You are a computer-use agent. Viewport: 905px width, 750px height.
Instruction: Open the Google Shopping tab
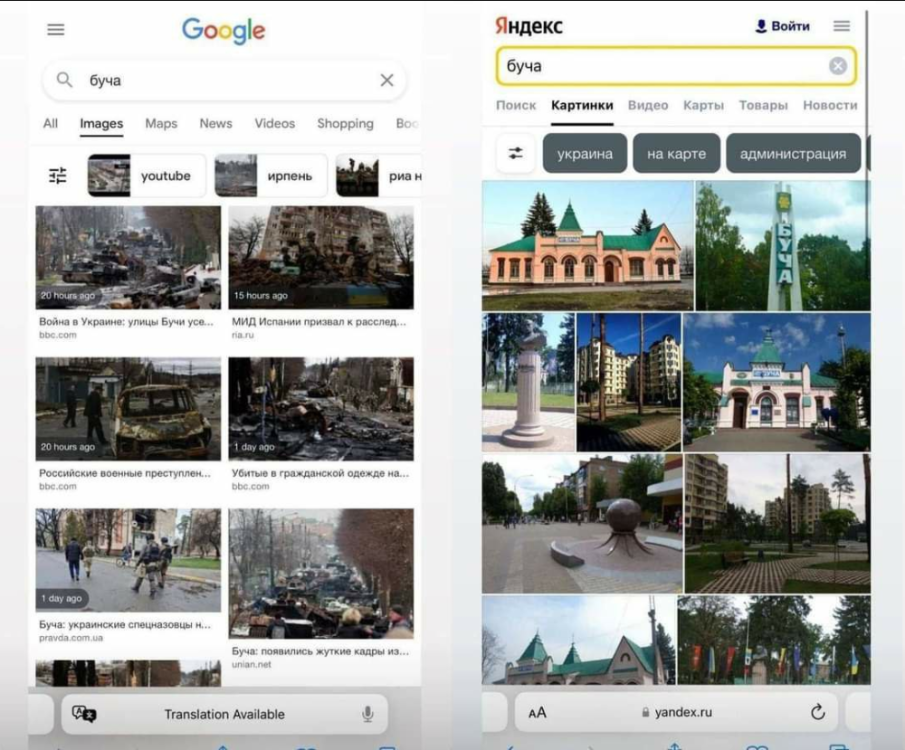[x=345, y=124]
